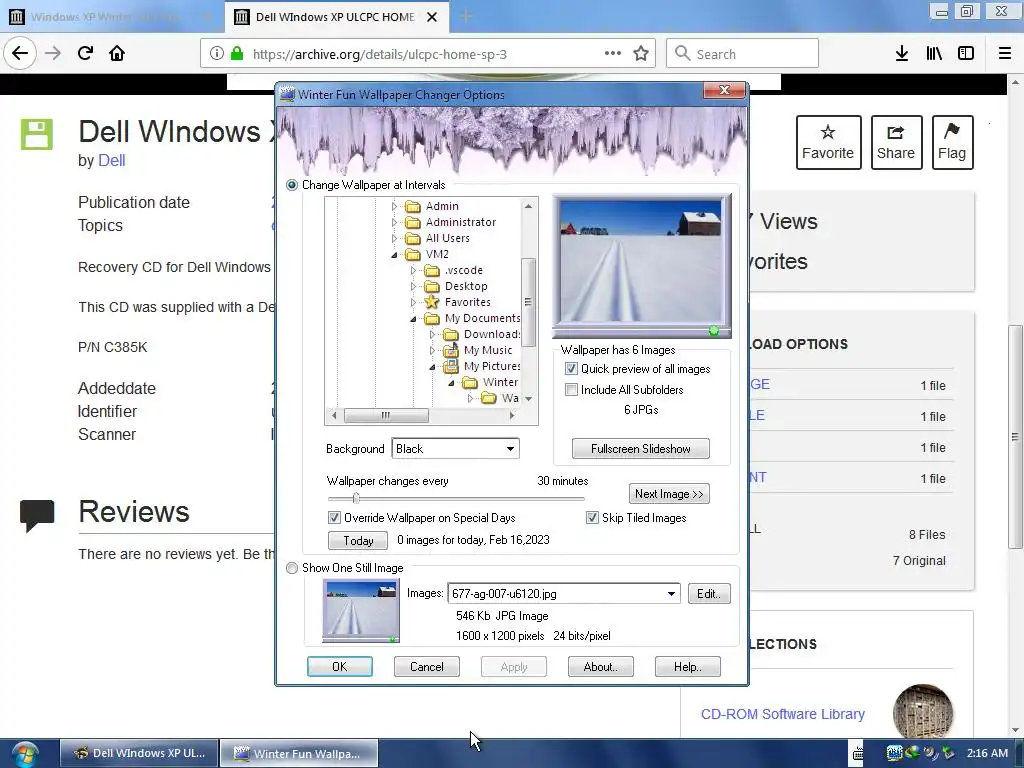Screen dimensions: 1024x768
Task: Collapse the My Documents node
Action: click(413, 319)
